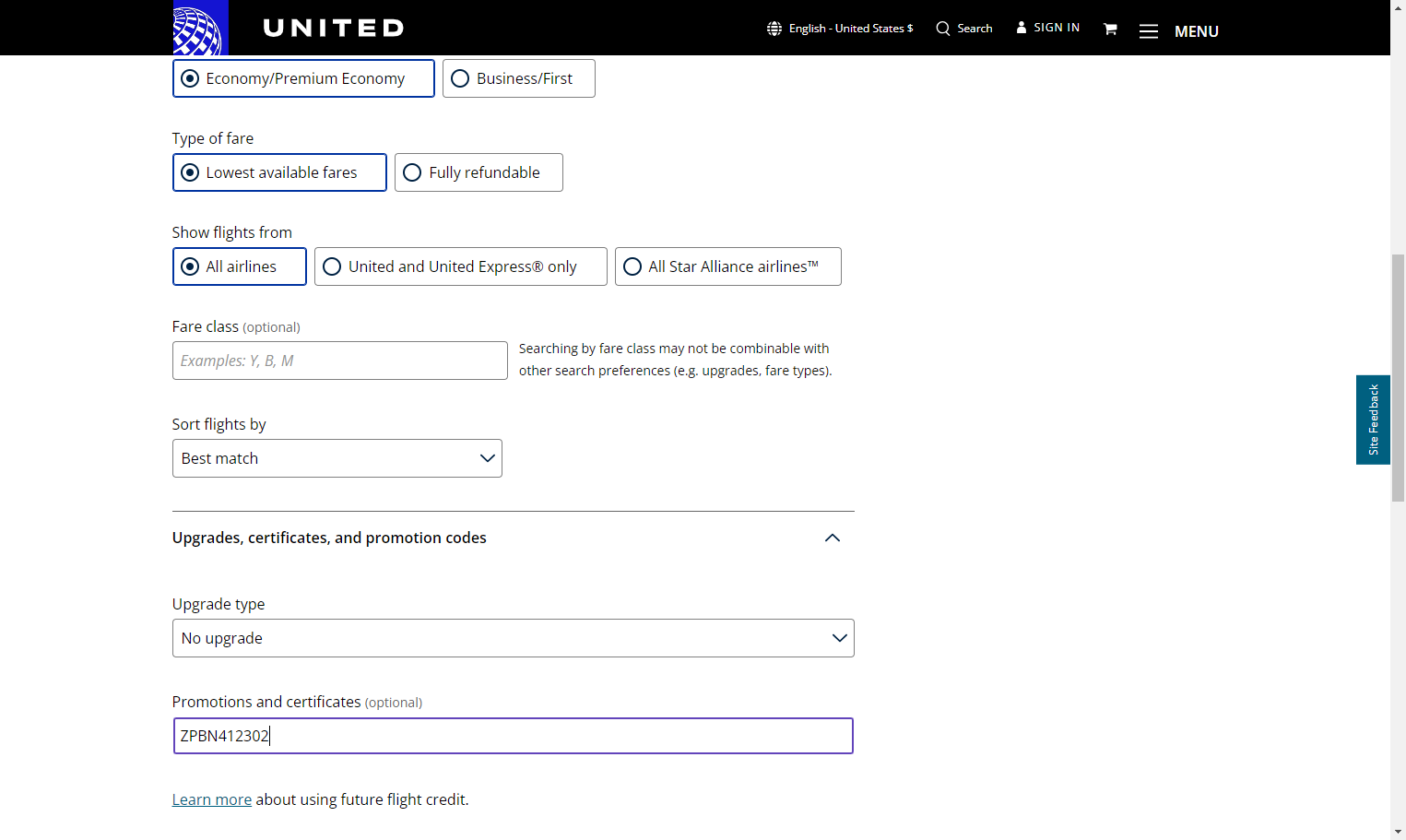The width and height of the screenshot is (1406, 840).
Task: Click the United globe logo
Action: [x=200, y=28]
